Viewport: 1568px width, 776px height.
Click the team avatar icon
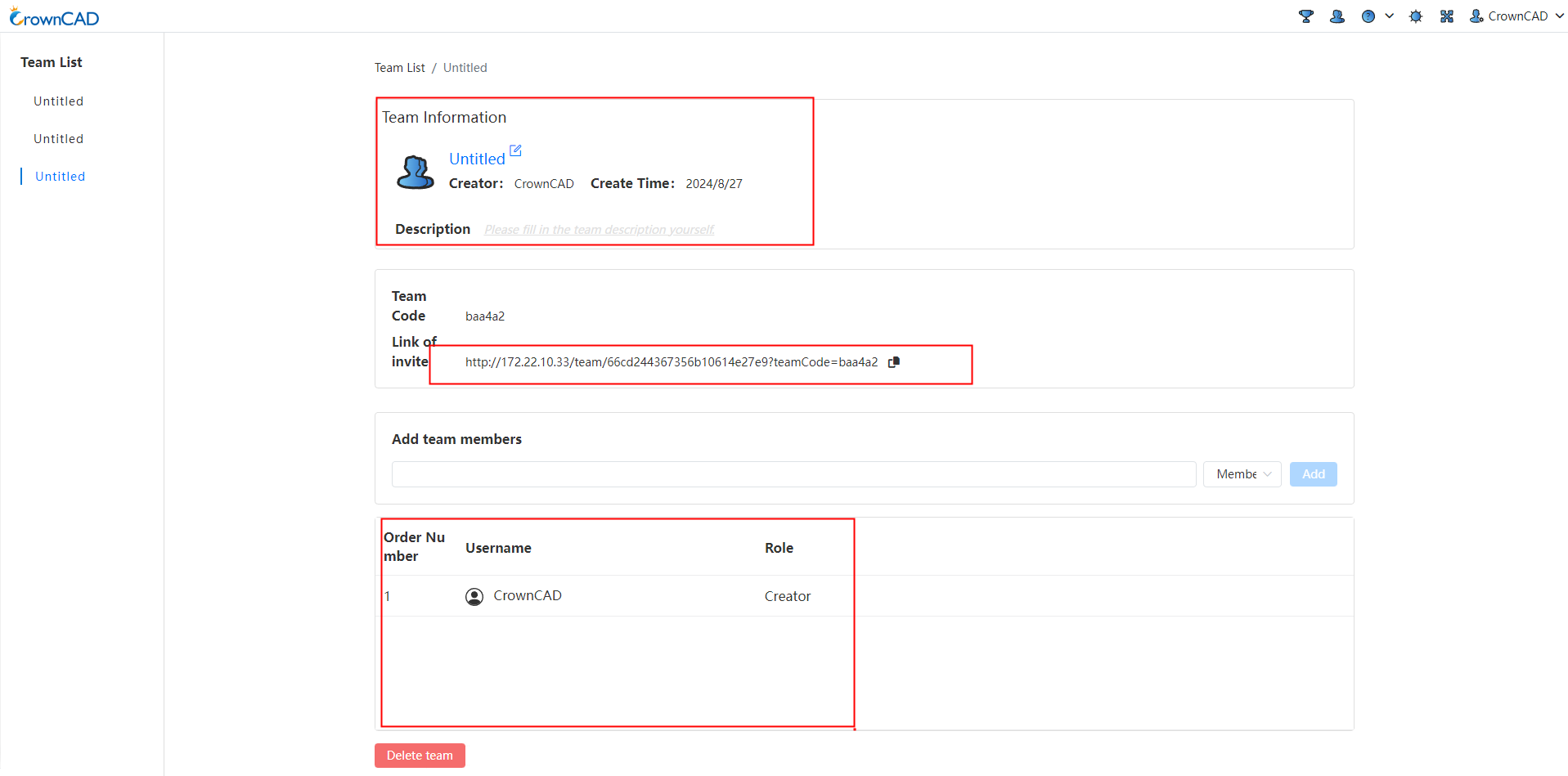point(416,173)
